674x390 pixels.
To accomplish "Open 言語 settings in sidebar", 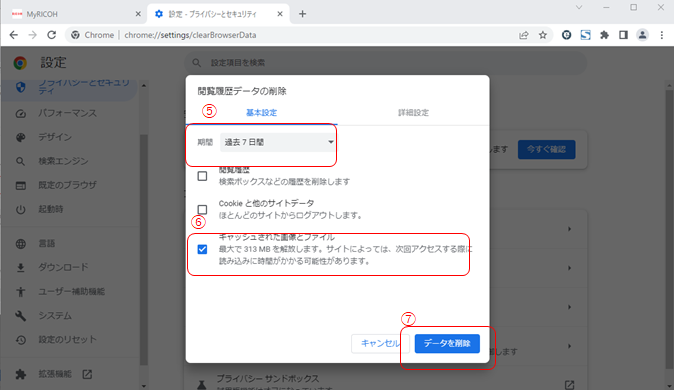I will click(46, 244).
